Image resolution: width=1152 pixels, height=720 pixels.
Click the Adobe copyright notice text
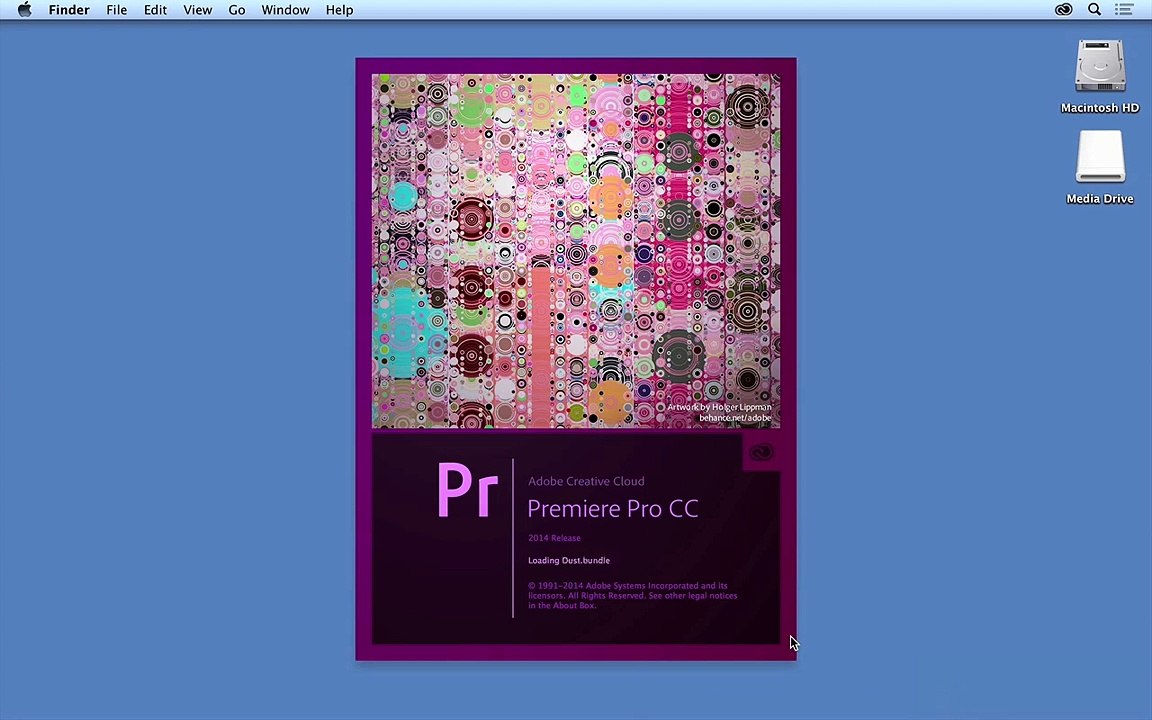click(633, 596)
